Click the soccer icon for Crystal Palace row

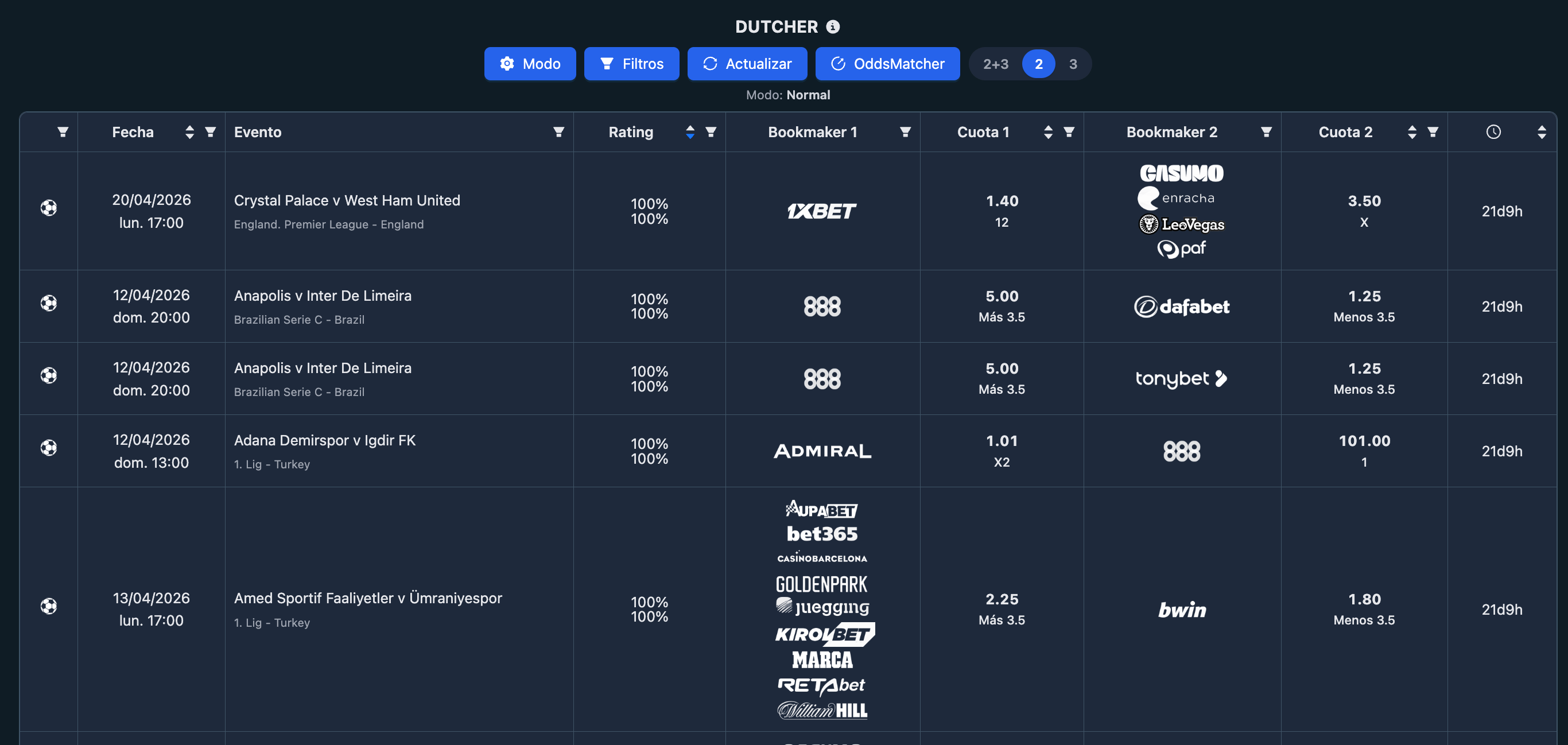coord(49,208)
